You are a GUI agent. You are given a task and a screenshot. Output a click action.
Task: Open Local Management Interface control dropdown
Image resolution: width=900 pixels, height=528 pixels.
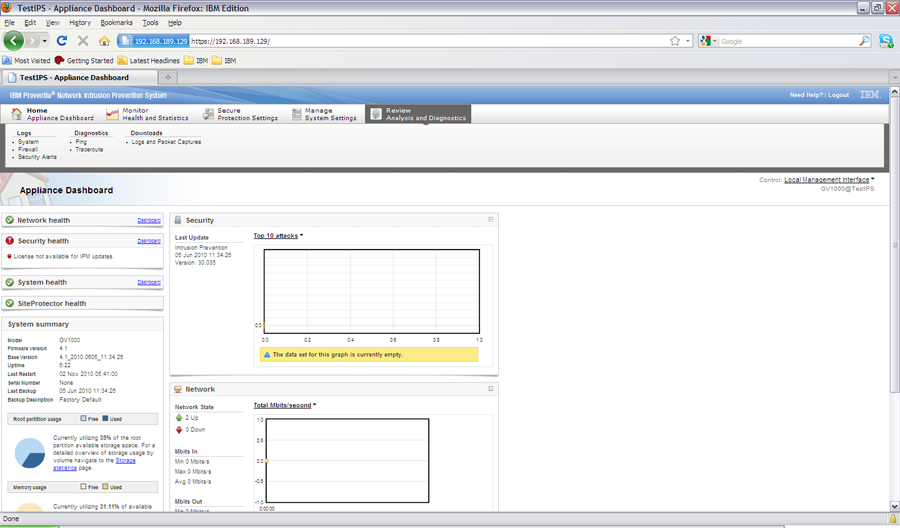pos(829,180)
